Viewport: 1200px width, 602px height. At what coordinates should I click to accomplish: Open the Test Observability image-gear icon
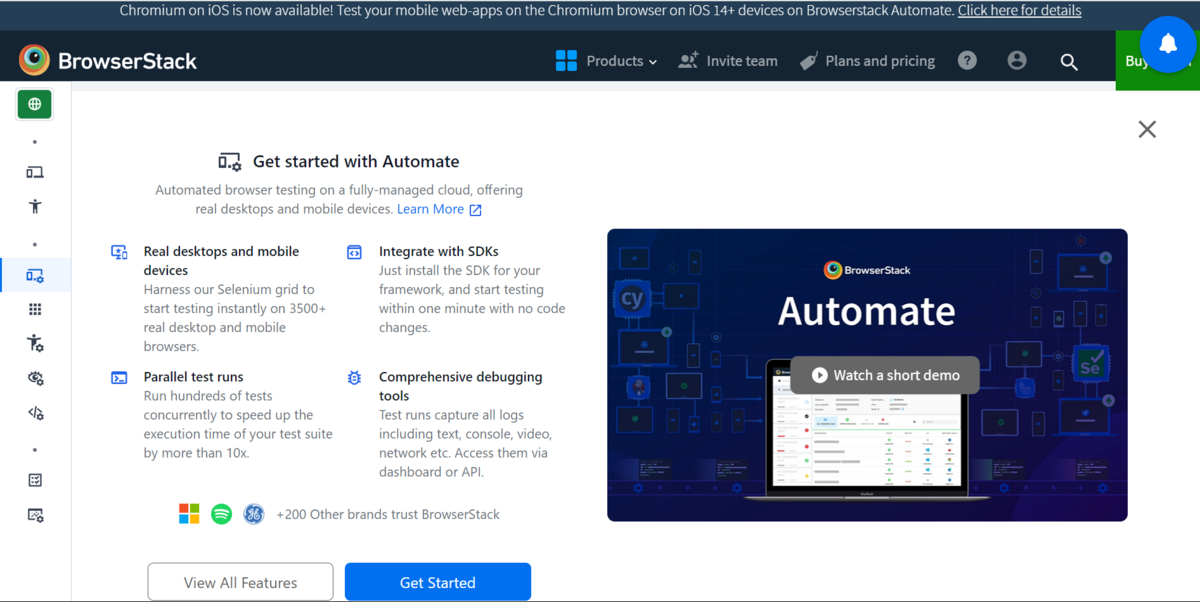(35, 515)
